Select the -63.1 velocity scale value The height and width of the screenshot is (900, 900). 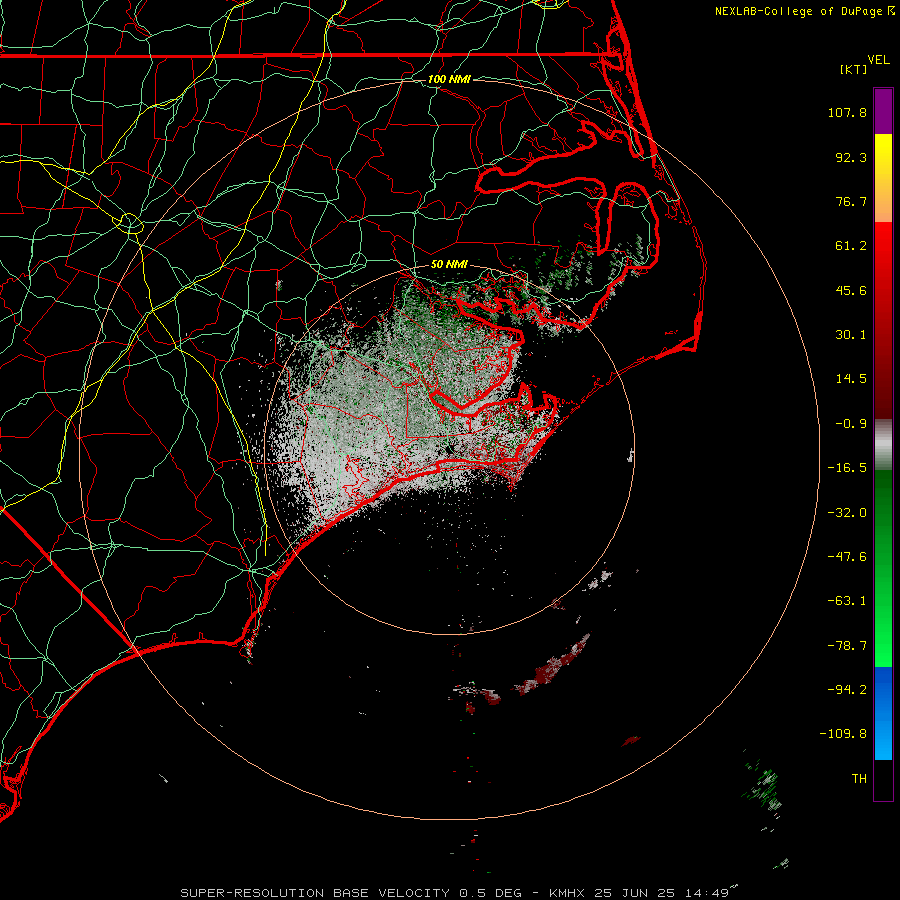click(x=847, y=601)
